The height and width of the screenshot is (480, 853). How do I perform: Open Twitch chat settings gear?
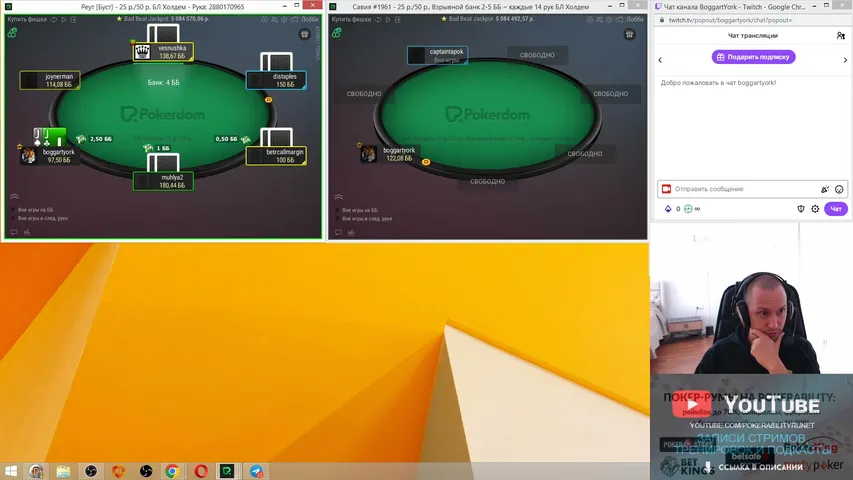(x=815, y=209)
